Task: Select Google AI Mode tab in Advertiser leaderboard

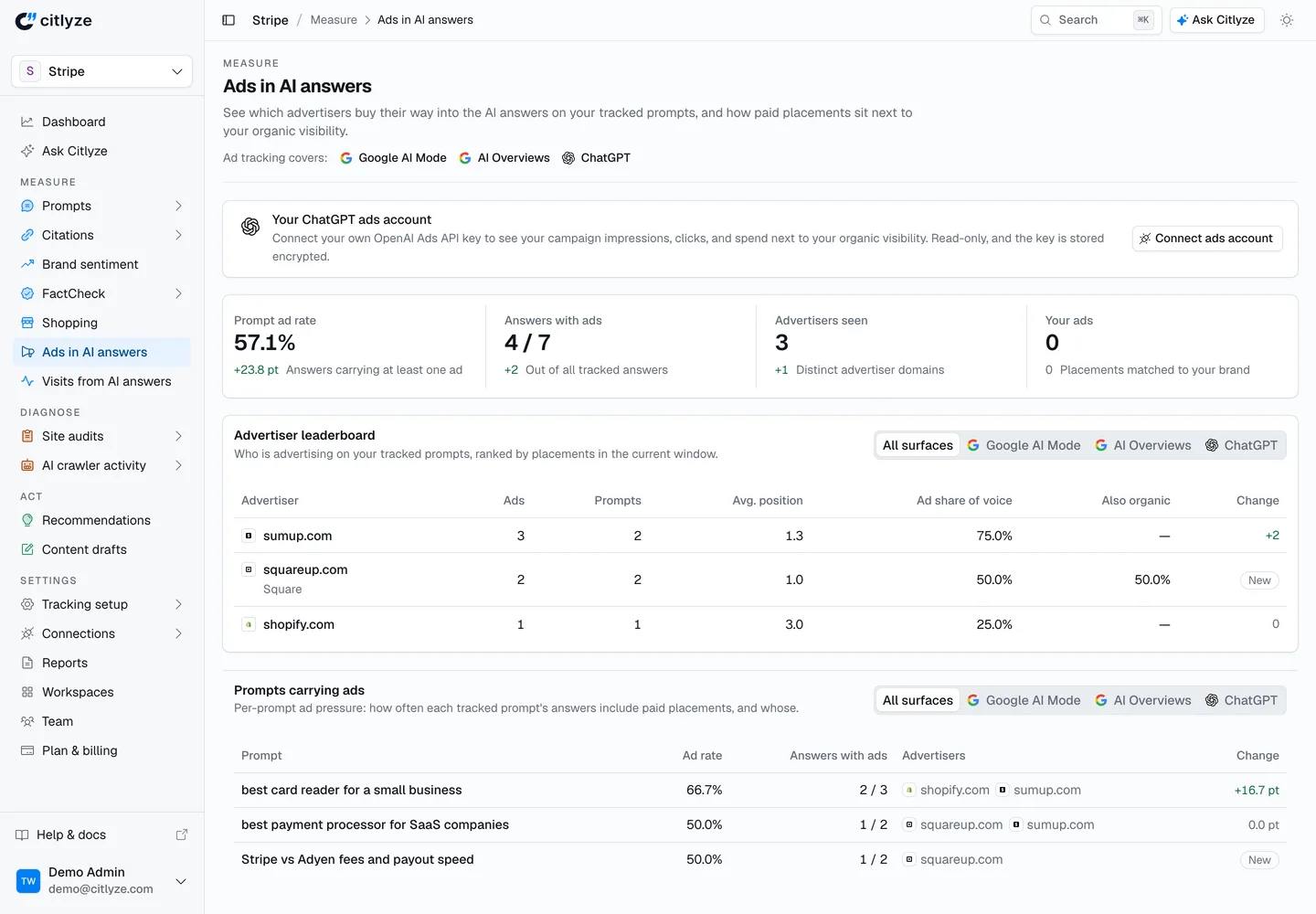Action: [x=1024, y=445]
